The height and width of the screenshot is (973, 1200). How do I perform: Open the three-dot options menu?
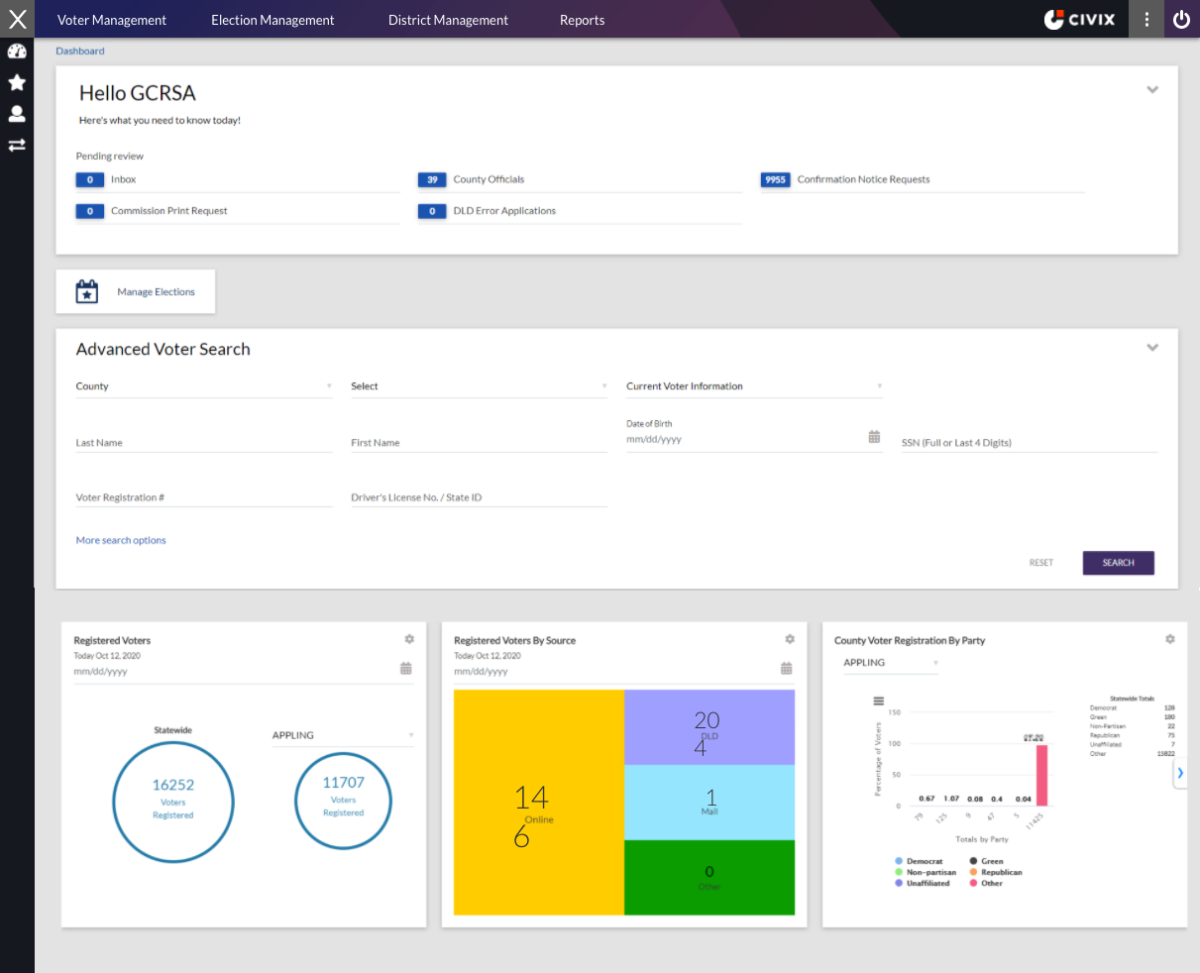click(1146, 19)
